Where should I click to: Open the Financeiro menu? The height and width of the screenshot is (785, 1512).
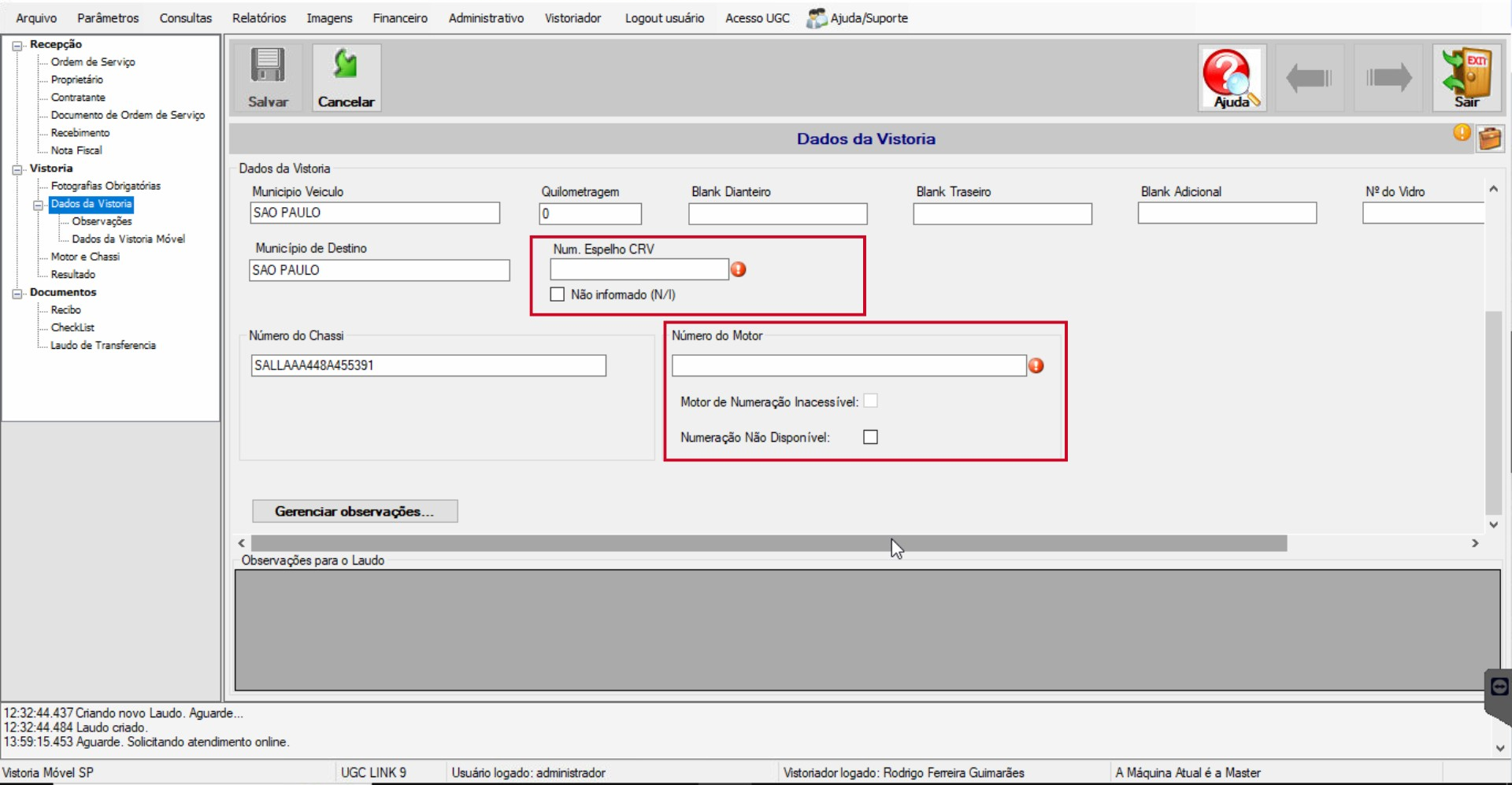400,17
